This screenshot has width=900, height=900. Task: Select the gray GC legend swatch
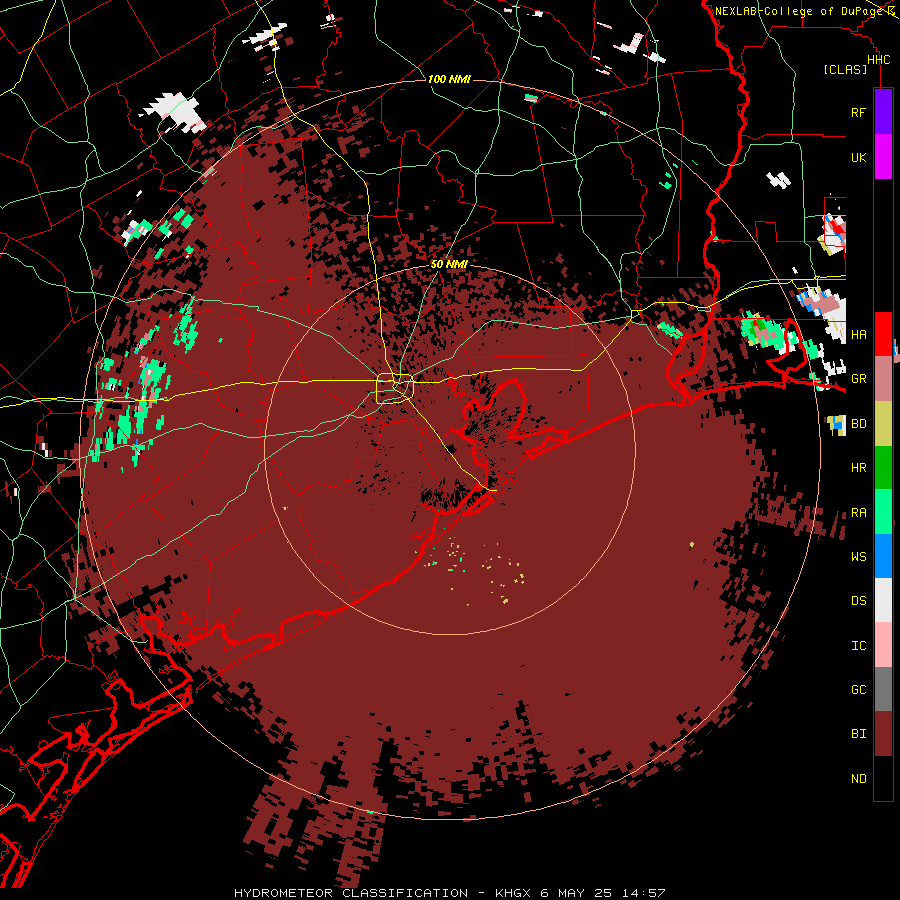click(883, 689)
